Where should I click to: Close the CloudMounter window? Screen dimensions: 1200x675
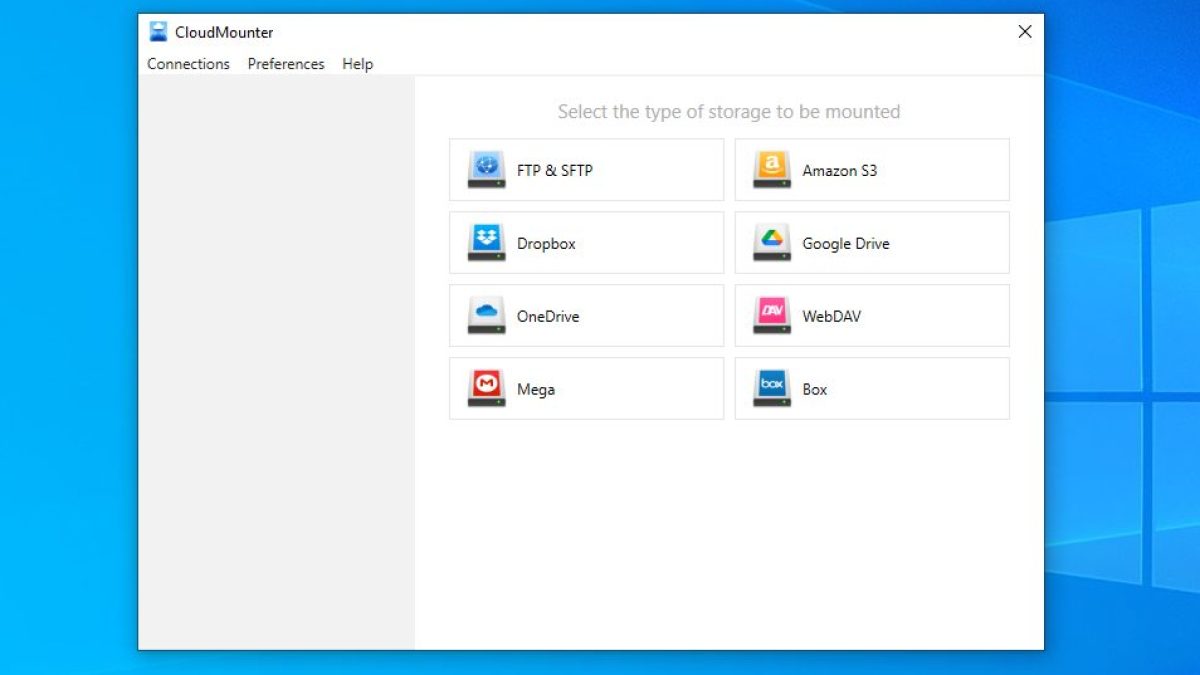(x=1024, y=32)
